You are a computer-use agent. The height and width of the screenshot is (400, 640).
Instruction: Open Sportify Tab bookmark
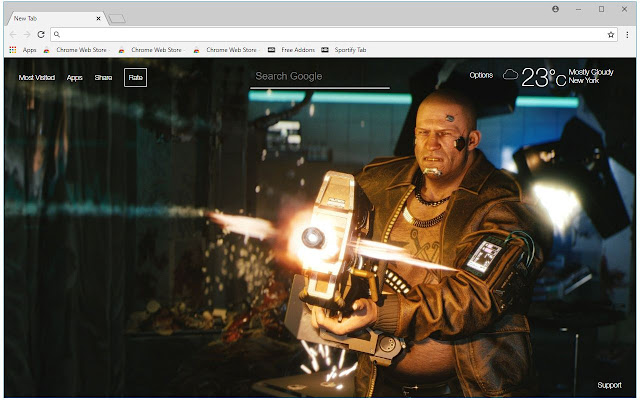click(x=344, y=50)
